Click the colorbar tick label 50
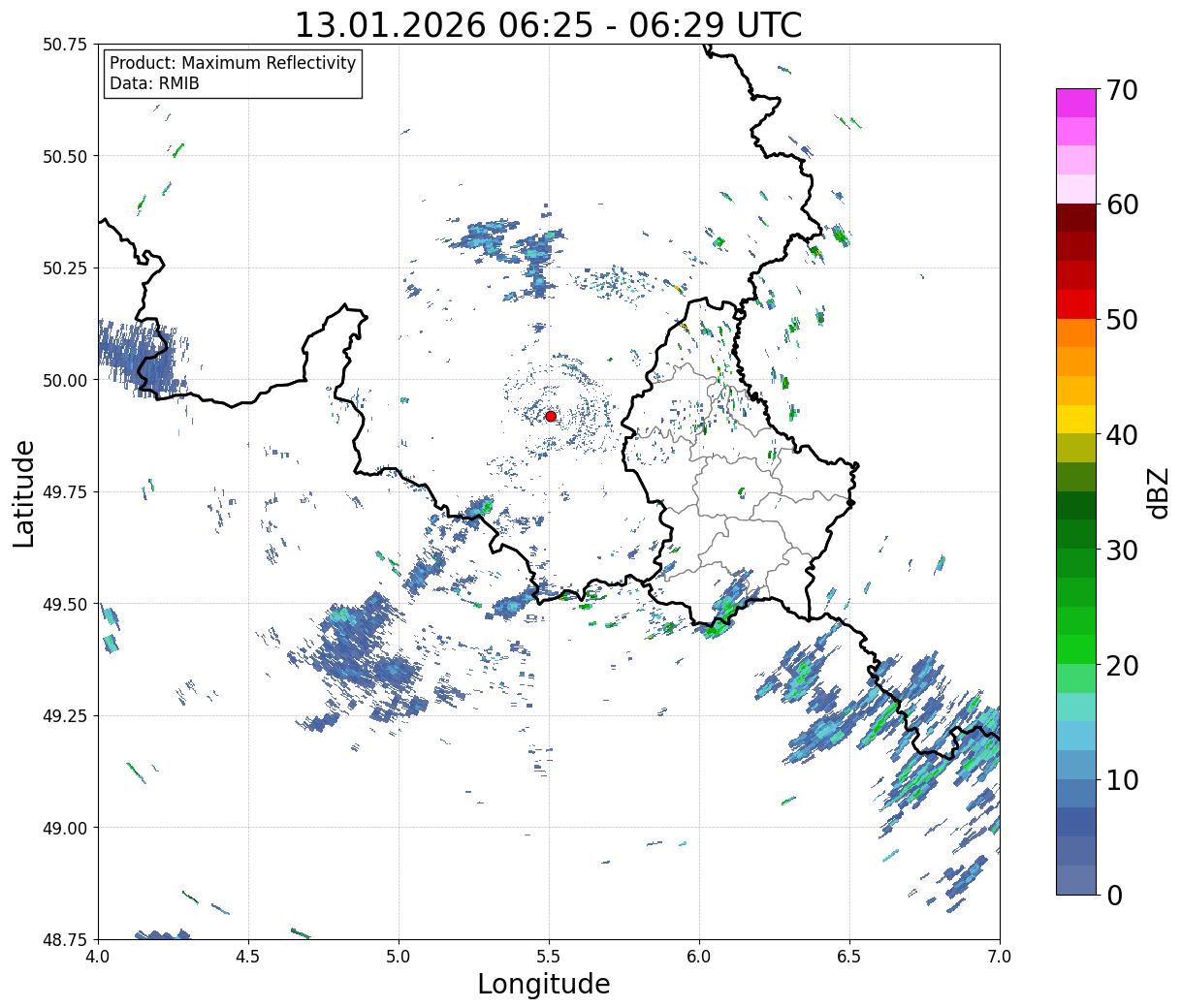This screenshot has height=1008, width=1182. [1122, 320]
